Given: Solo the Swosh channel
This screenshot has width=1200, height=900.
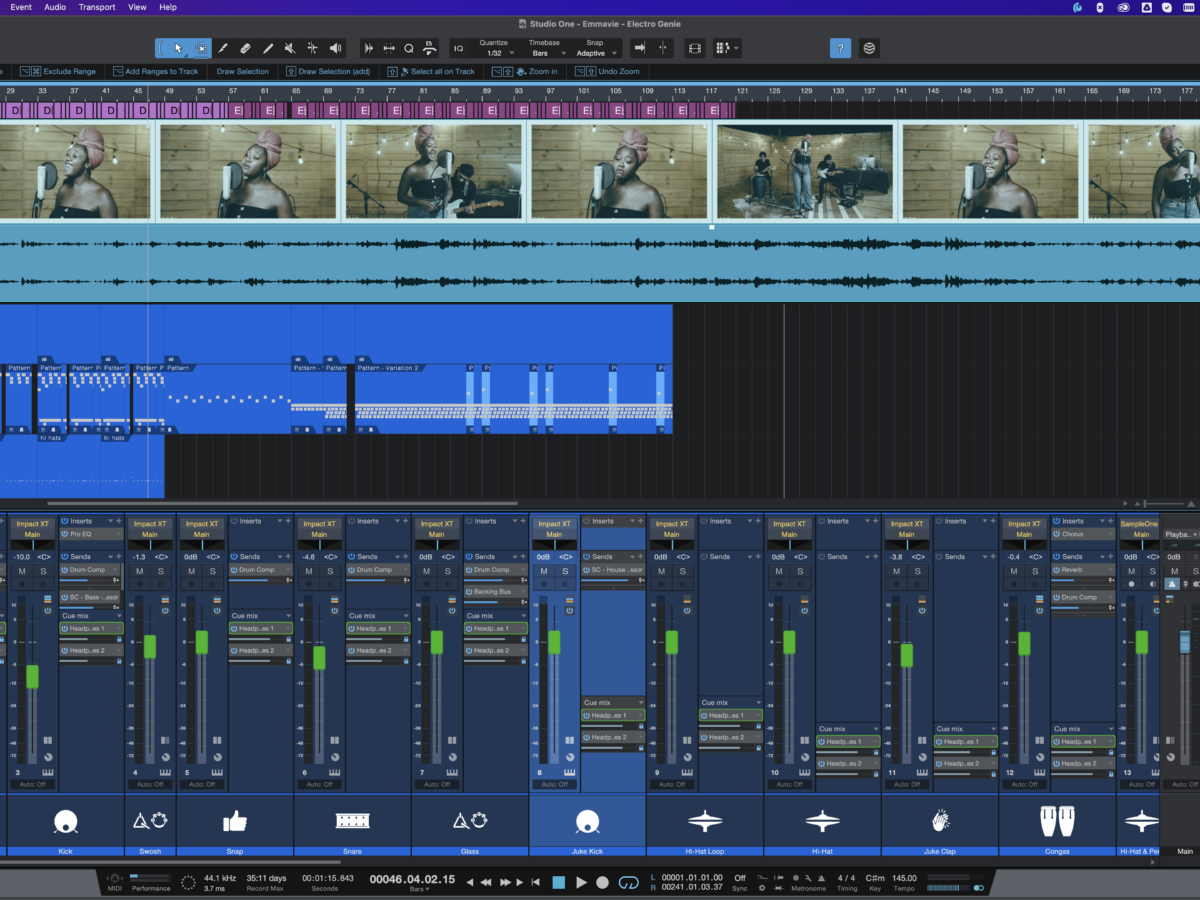Looking at the screenshot, I should click(x=162, y=571).
